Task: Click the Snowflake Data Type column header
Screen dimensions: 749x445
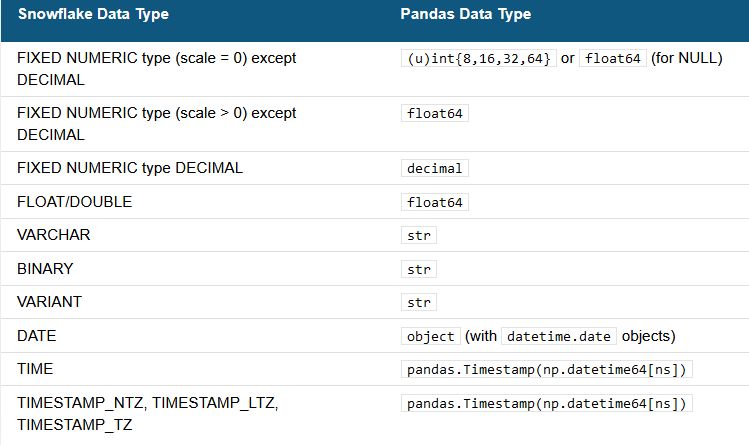Action: click(93, 14)
